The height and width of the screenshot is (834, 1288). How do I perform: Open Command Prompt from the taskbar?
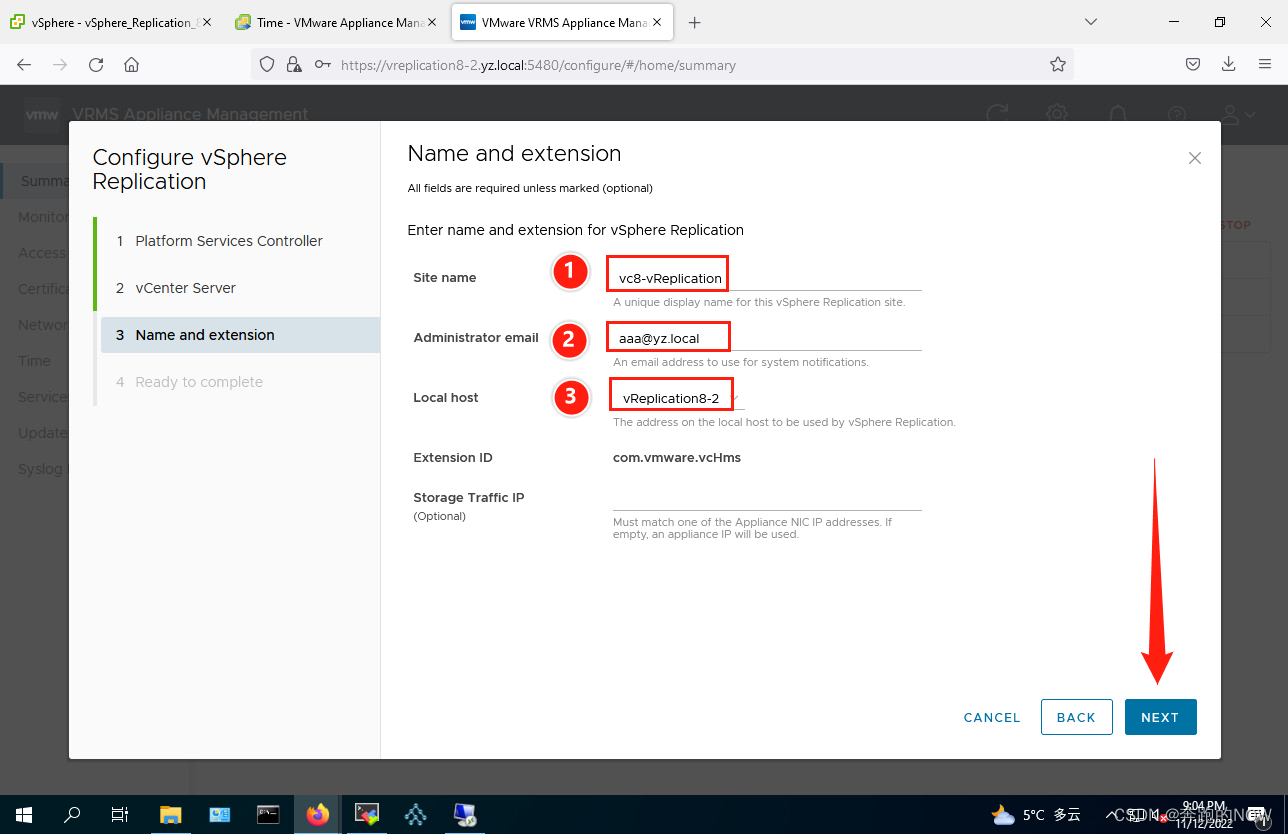(268, 814)
